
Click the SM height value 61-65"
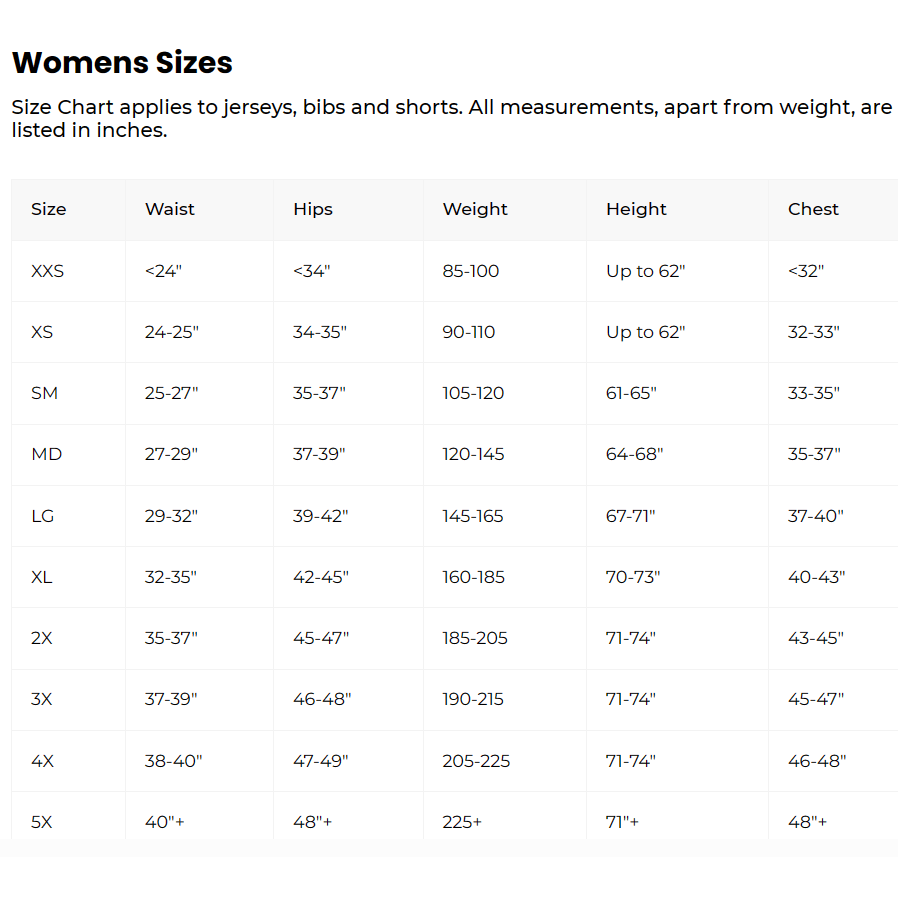pos(631,393)
